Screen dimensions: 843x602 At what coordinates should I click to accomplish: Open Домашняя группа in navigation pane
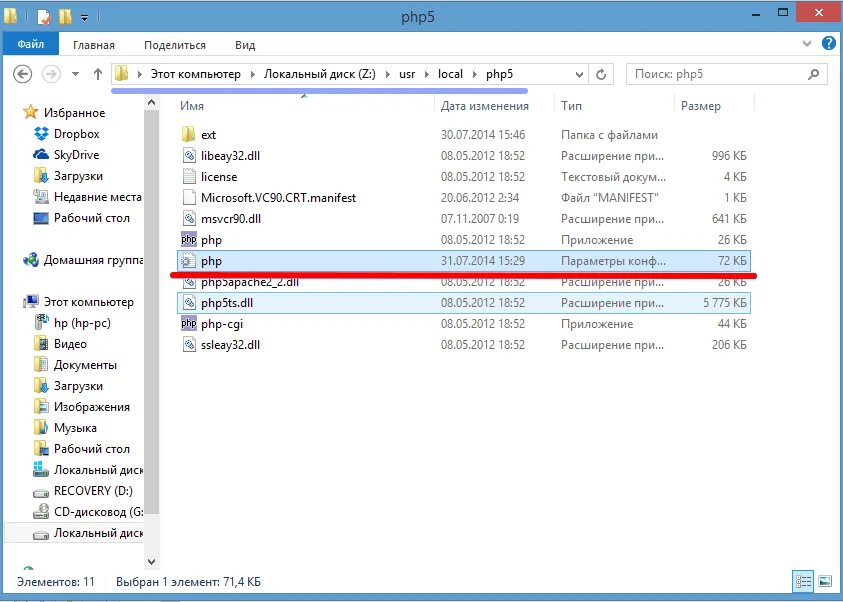(x=93, y=260)
